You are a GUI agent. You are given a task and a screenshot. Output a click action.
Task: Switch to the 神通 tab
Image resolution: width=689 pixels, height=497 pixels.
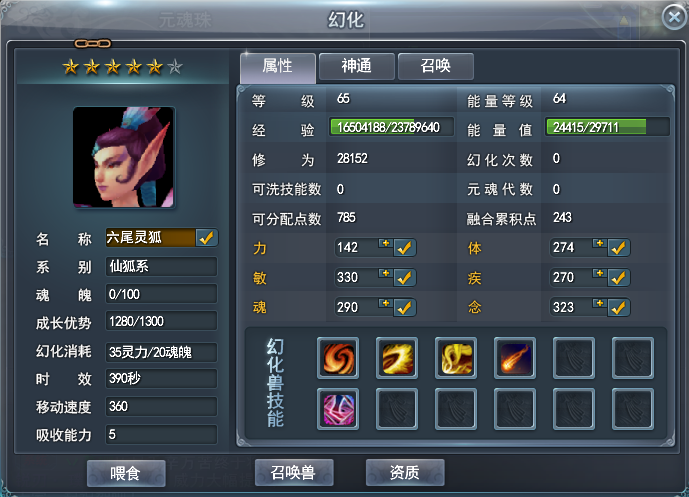tap(356, 66)
